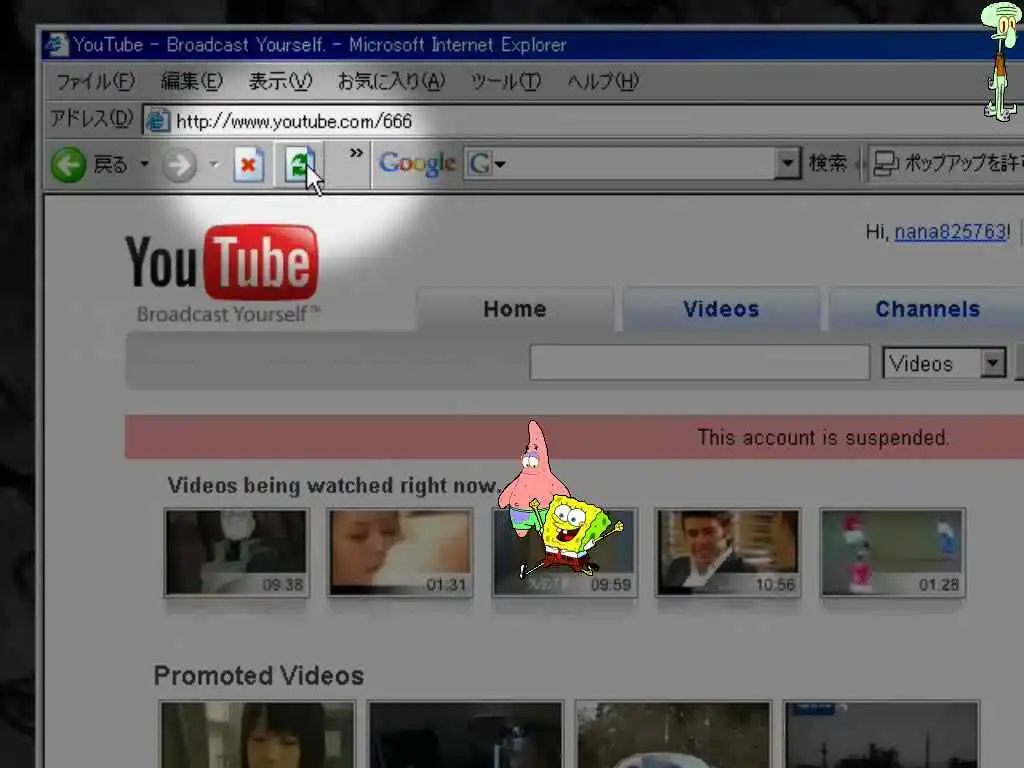Click the YouTube search text box

coord(699,362)
